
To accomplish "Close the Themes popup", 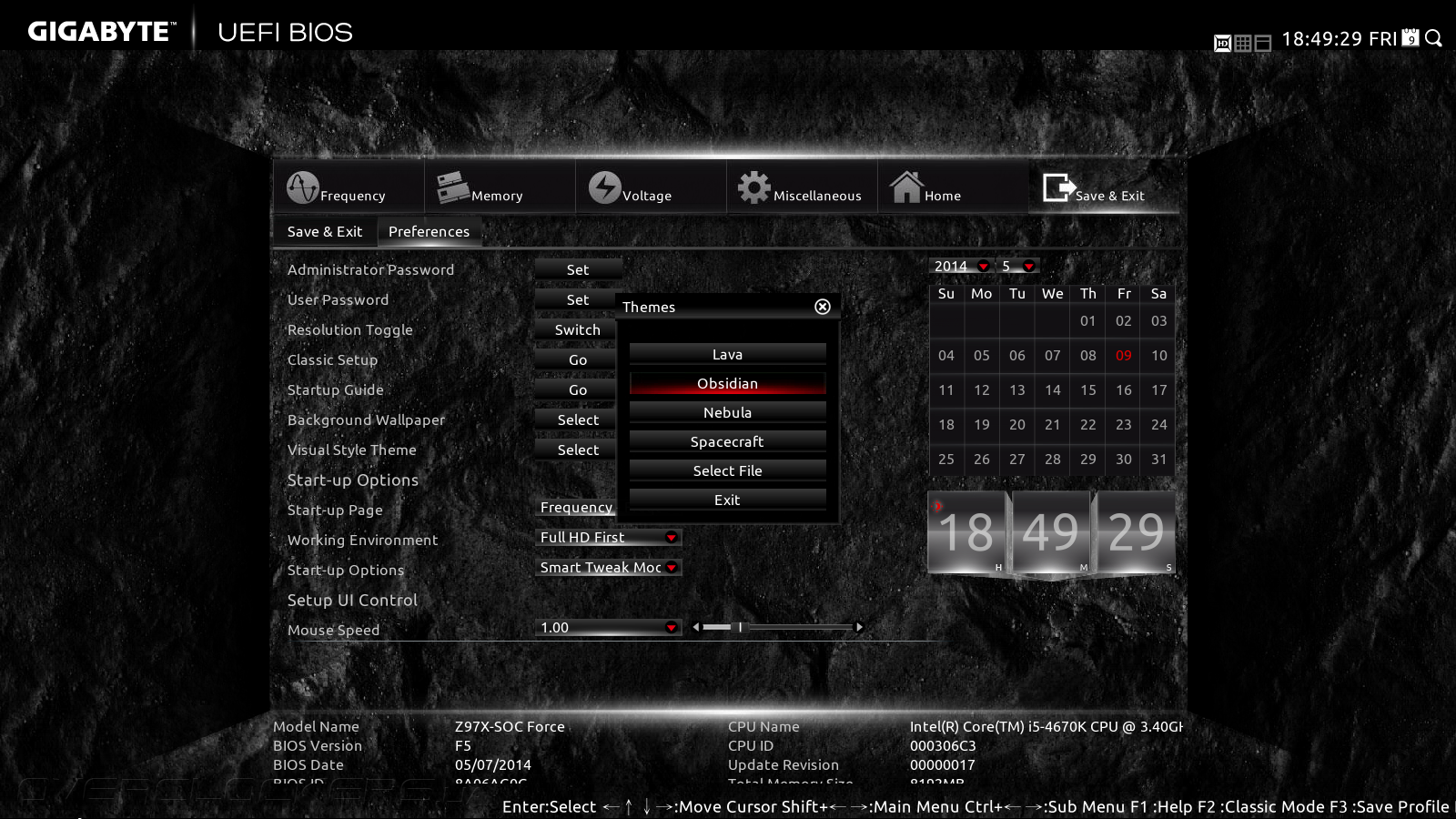I will 823,307.
